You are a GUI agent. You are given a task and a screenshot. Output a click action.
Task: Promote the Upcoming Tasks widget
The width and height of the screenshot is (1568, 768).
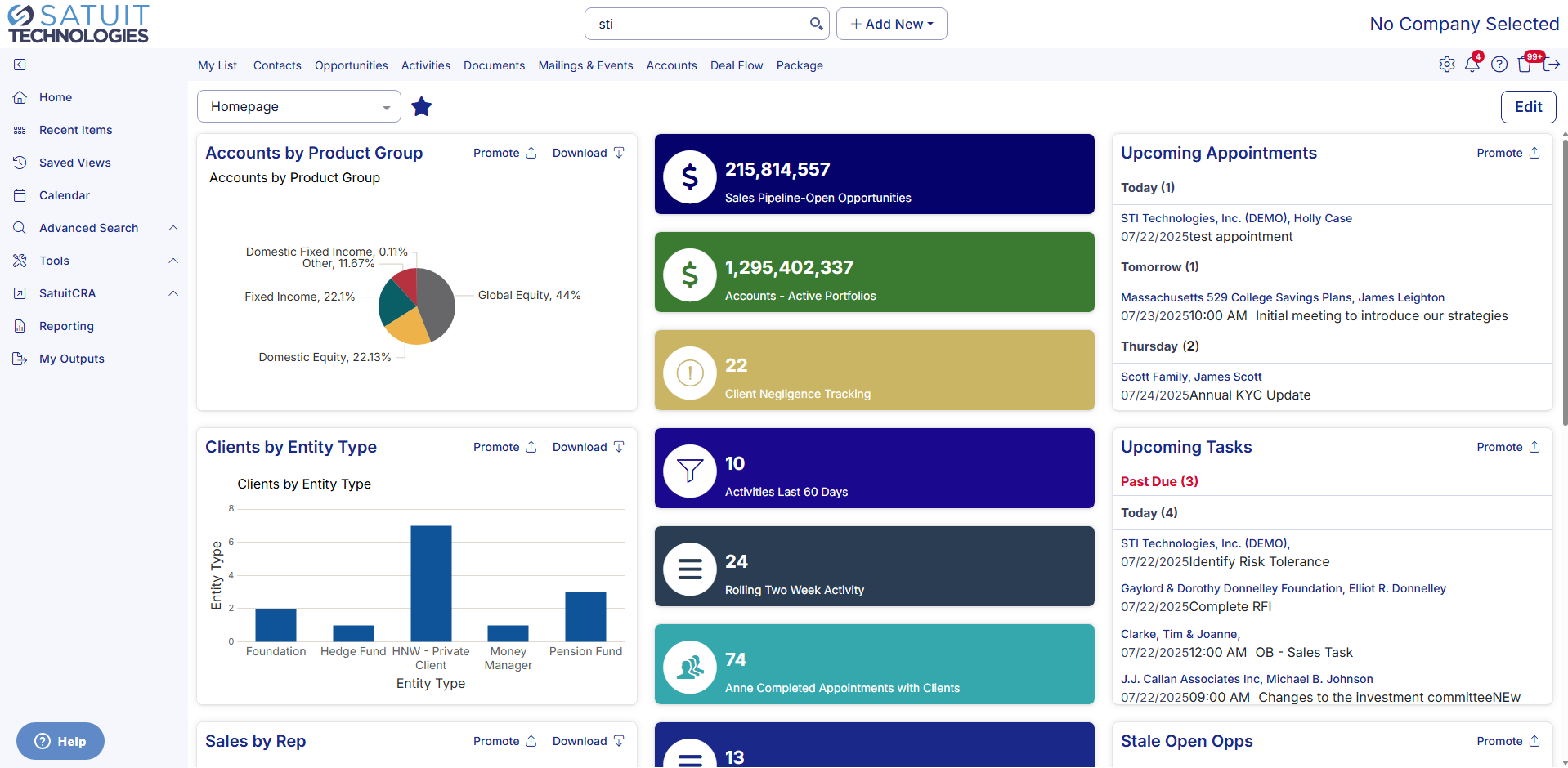coord(1508,447)
